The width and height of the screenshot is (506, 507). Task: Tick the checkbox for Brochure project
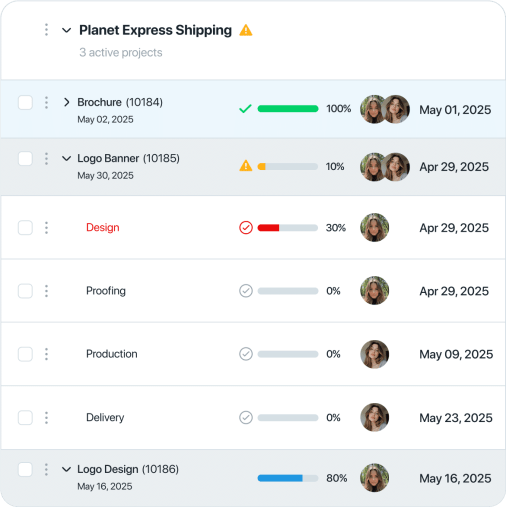click(x=25, y=103)
